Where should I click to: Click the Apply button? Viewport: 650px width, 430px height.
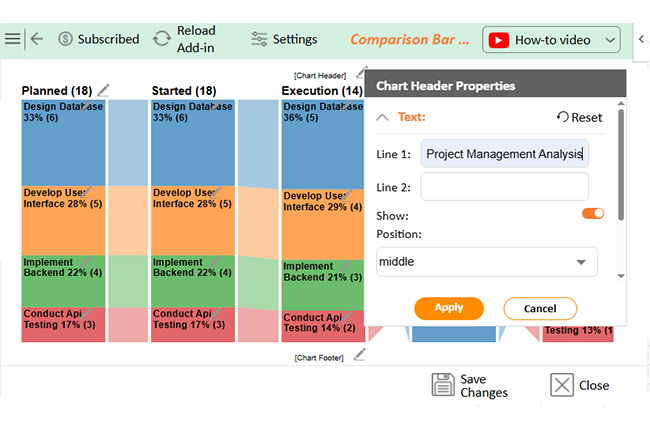pos(448,308)
